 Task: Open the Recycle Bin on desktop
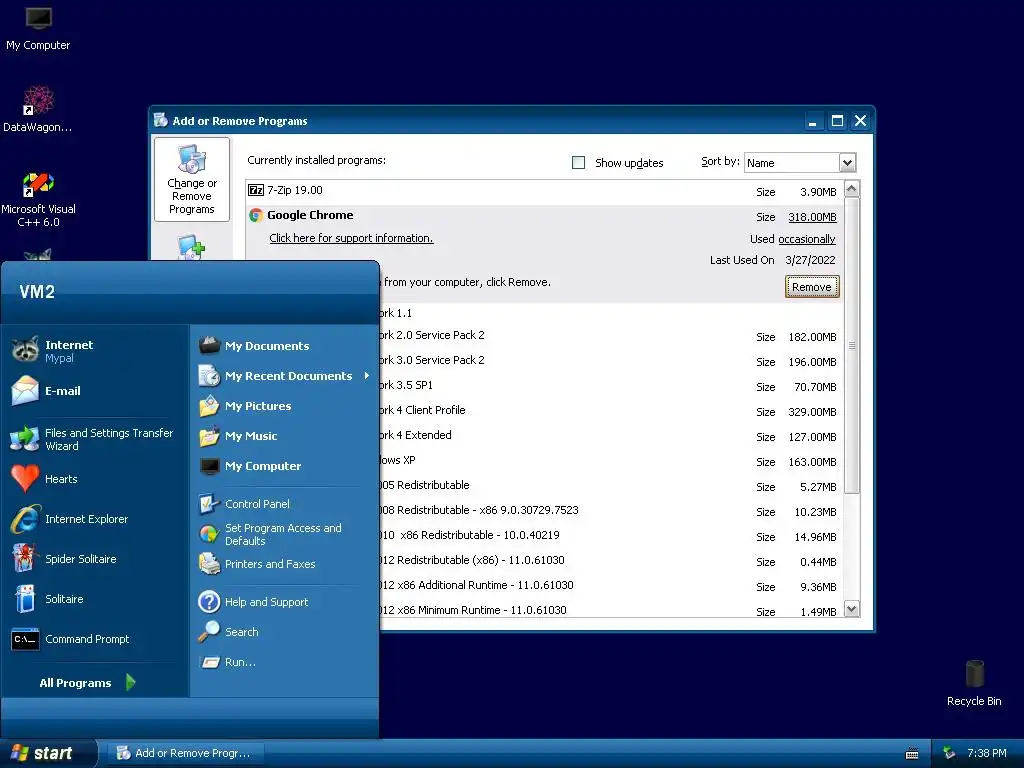click(974, 683)
